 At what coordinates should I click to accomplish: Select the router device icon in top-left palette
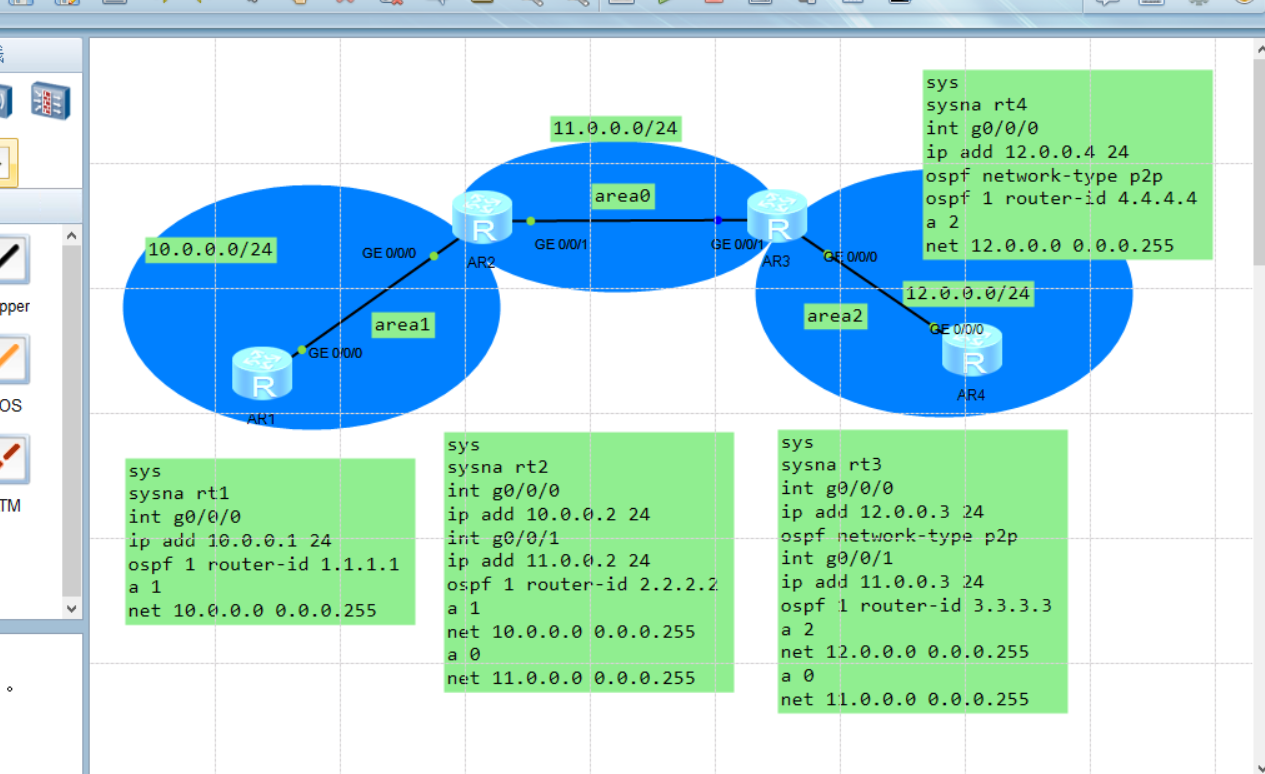51,101
